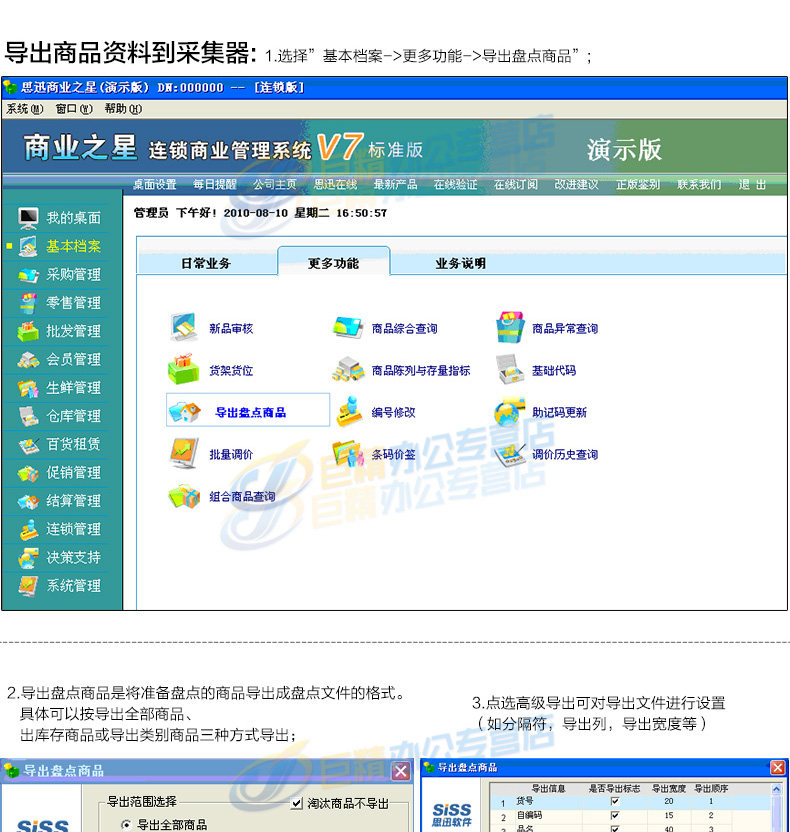This screenshot has width=790, height=832.
Task: Open 连锁管理 module
Action: pyautogui.click(x=59, y=529)
